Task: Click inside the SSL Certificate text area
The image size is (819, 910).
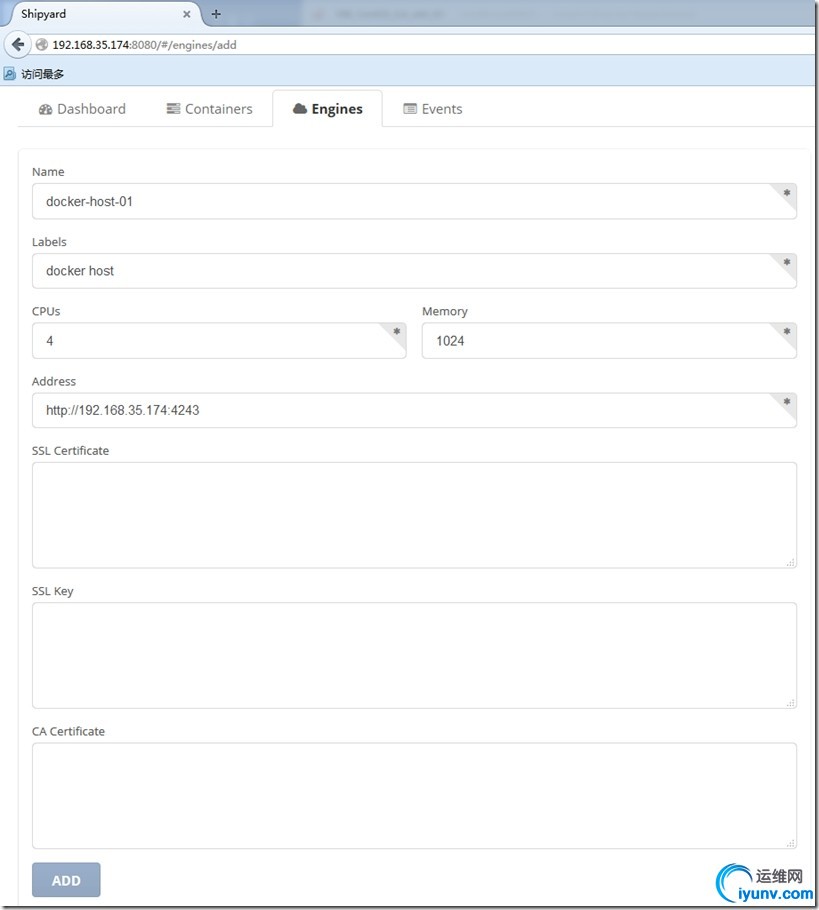Action: pos(414,515)
